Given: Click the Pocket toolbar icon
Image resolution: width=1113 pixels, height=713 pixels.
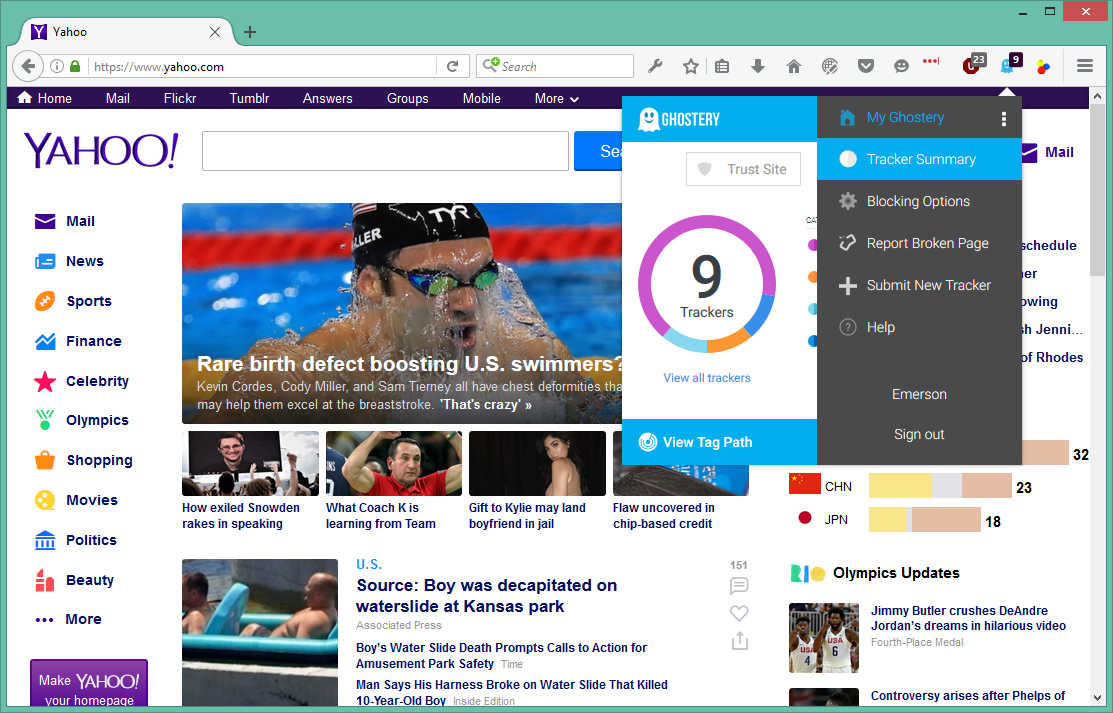Looking at the screenshot, I should [866, 66].
